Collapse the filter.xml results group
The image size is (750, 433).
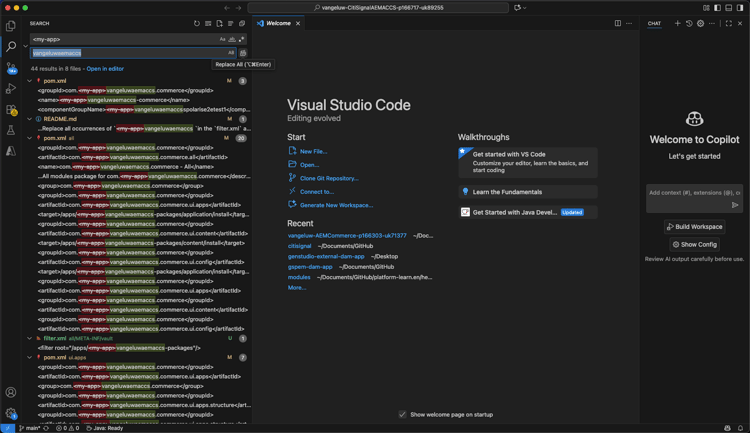click(30, 339)
